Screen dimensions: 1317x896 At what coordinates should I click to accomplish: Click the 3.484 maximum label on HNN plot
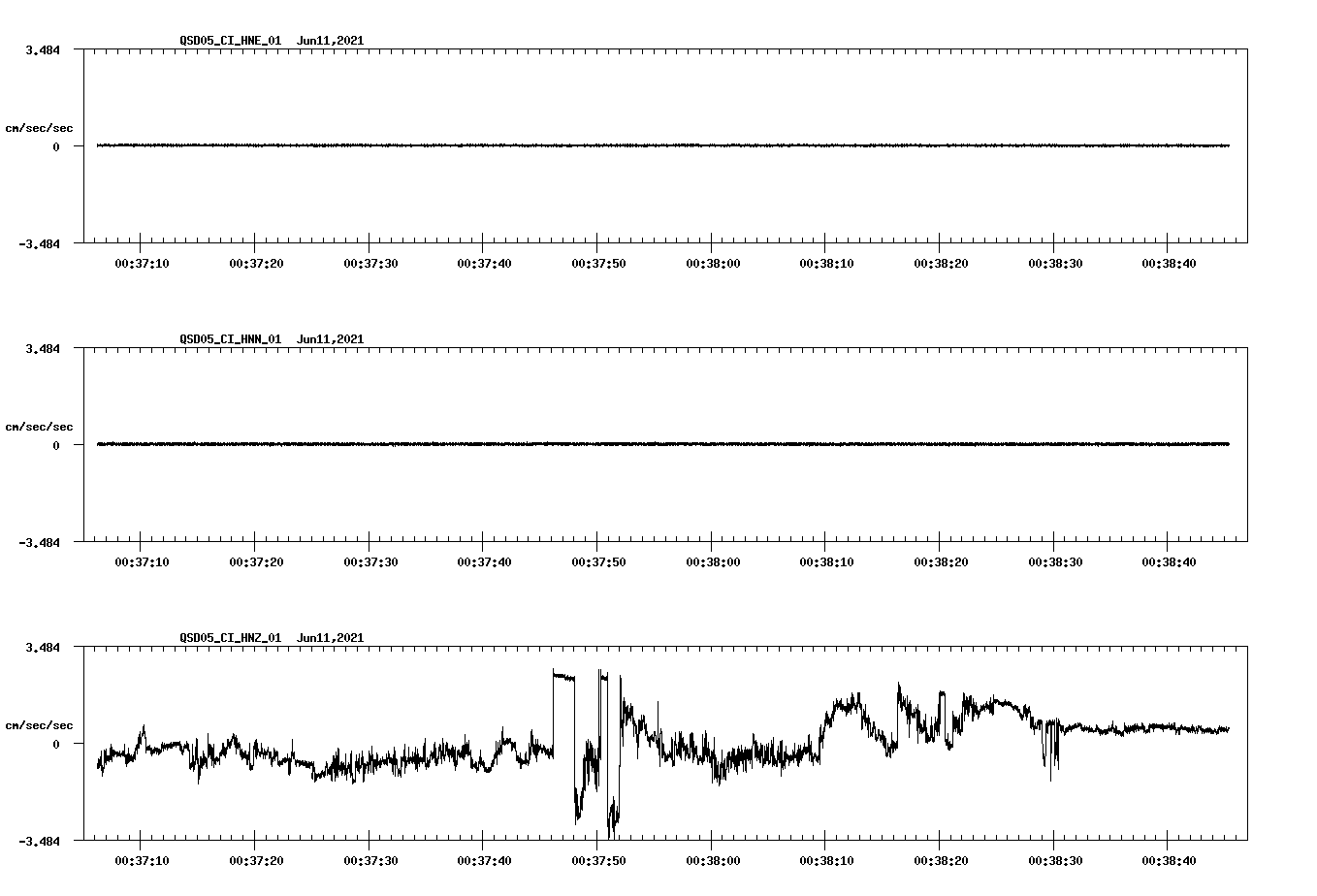(x=43, y=348)
